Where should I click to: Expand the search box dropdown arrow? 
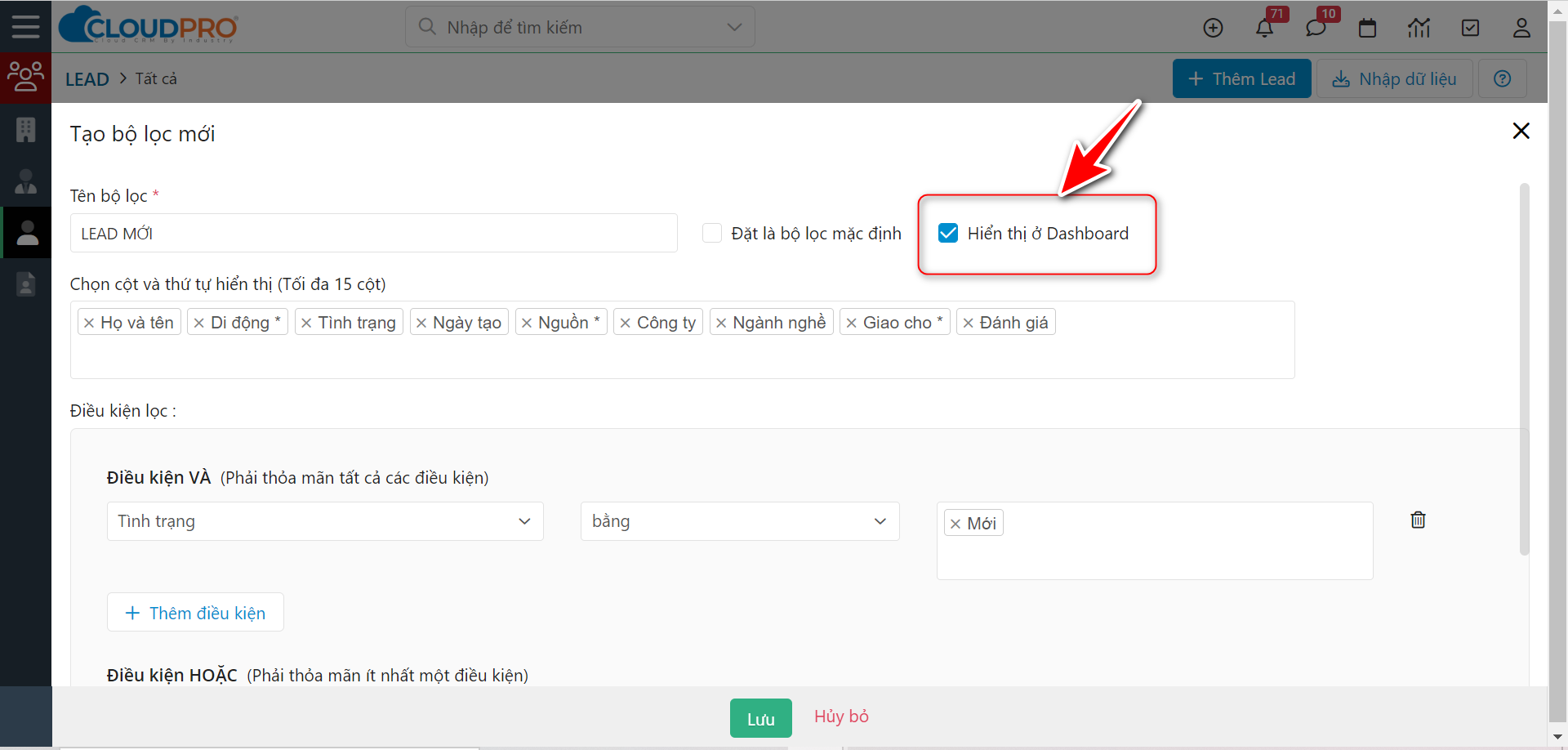[x=734, y=27]
